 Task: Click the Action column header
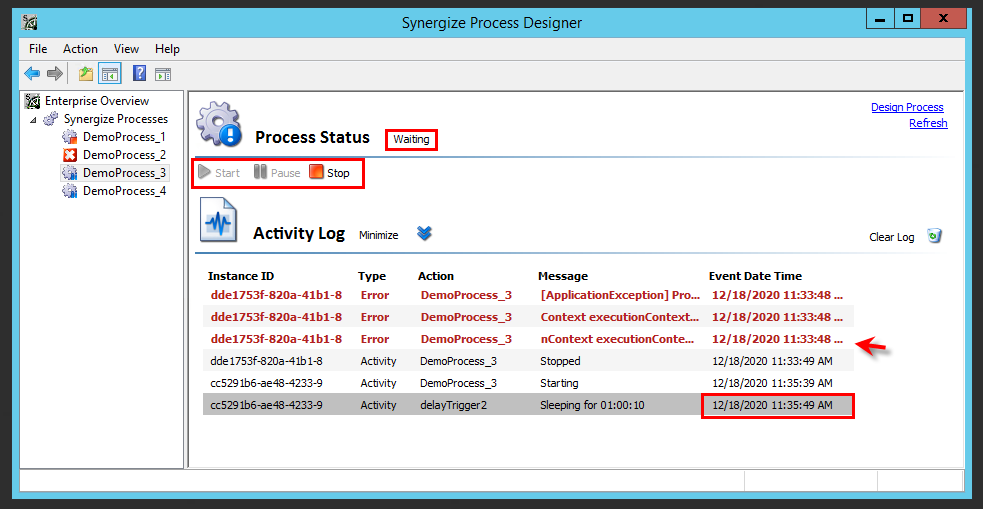pyautogui.click(x=436, y=276)
